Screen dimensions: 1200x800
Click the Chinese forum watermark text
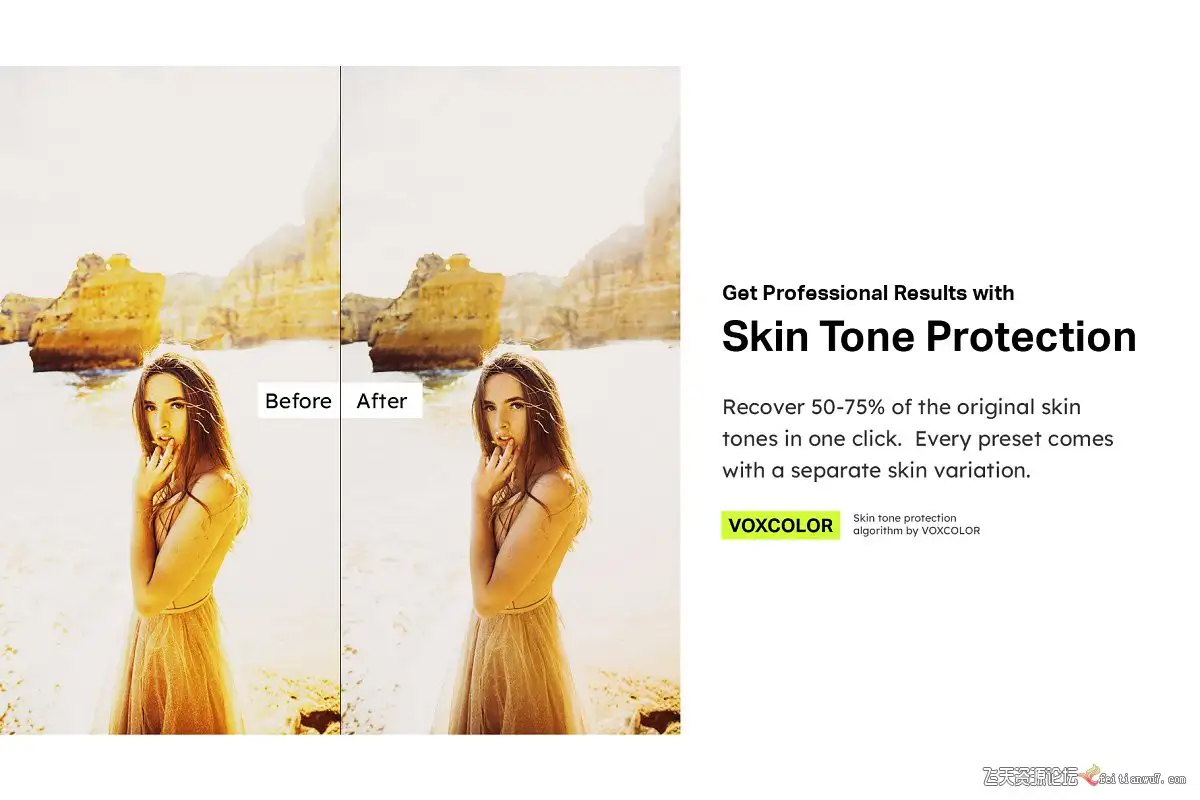point(1031,776)
